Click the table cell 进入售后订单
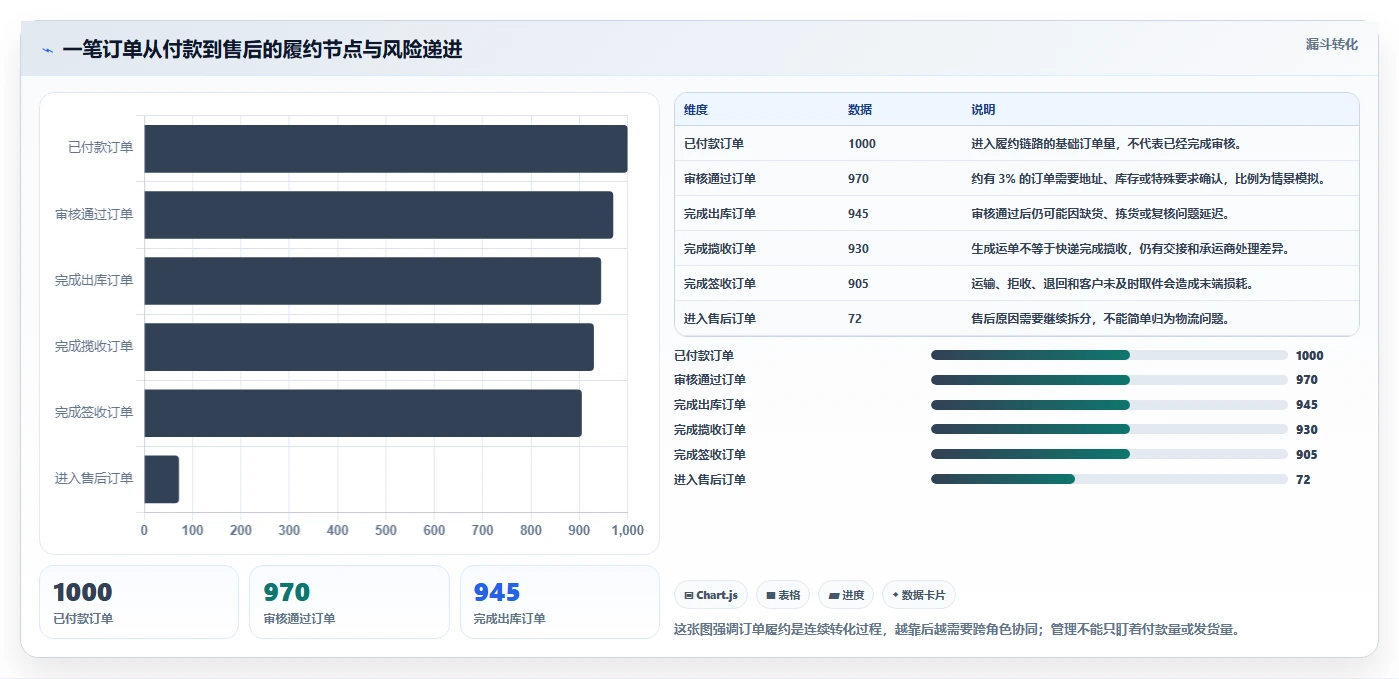The height and width of the screenshot is (679, 1399). 720,319
